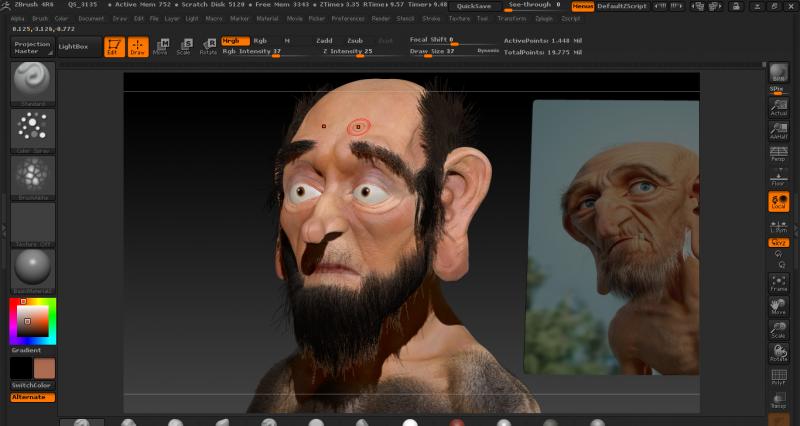Toggle the Gxyz rotation mode button
The width and height of the screenshot is (800, 426).
pos(779,243)
